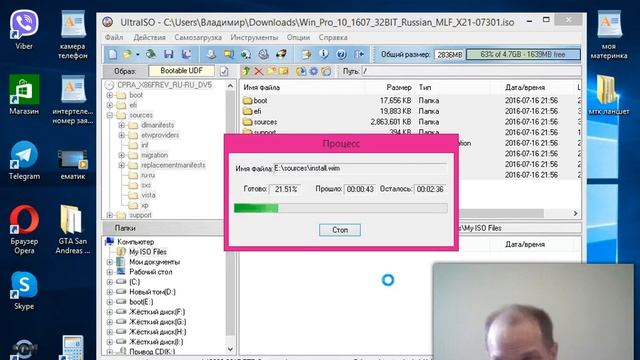Viewport: 640px width, 360px height.
Task: Click the Open file toolbar icon
Action: (x=127, y=54)
